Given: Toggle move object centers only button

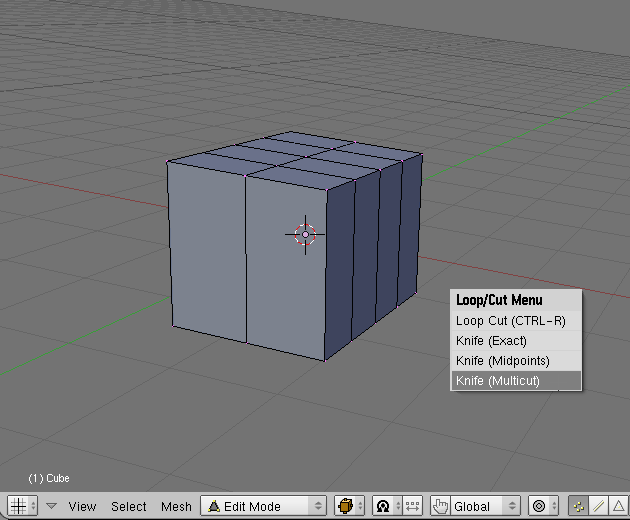Looking at the screenshot, I should 413,506.
